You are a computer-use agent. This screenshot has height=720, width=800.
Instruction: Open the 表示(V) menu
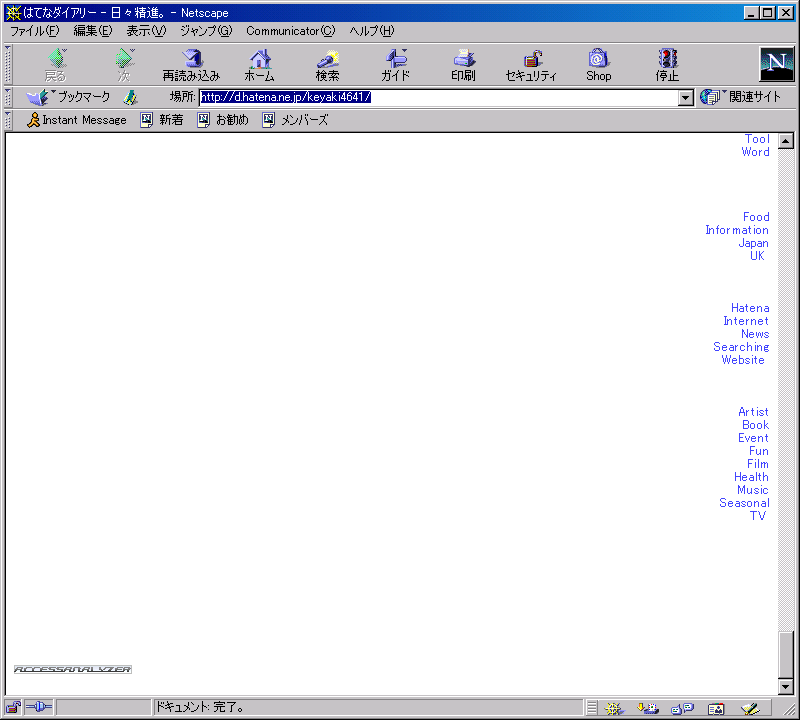(146, 31)
